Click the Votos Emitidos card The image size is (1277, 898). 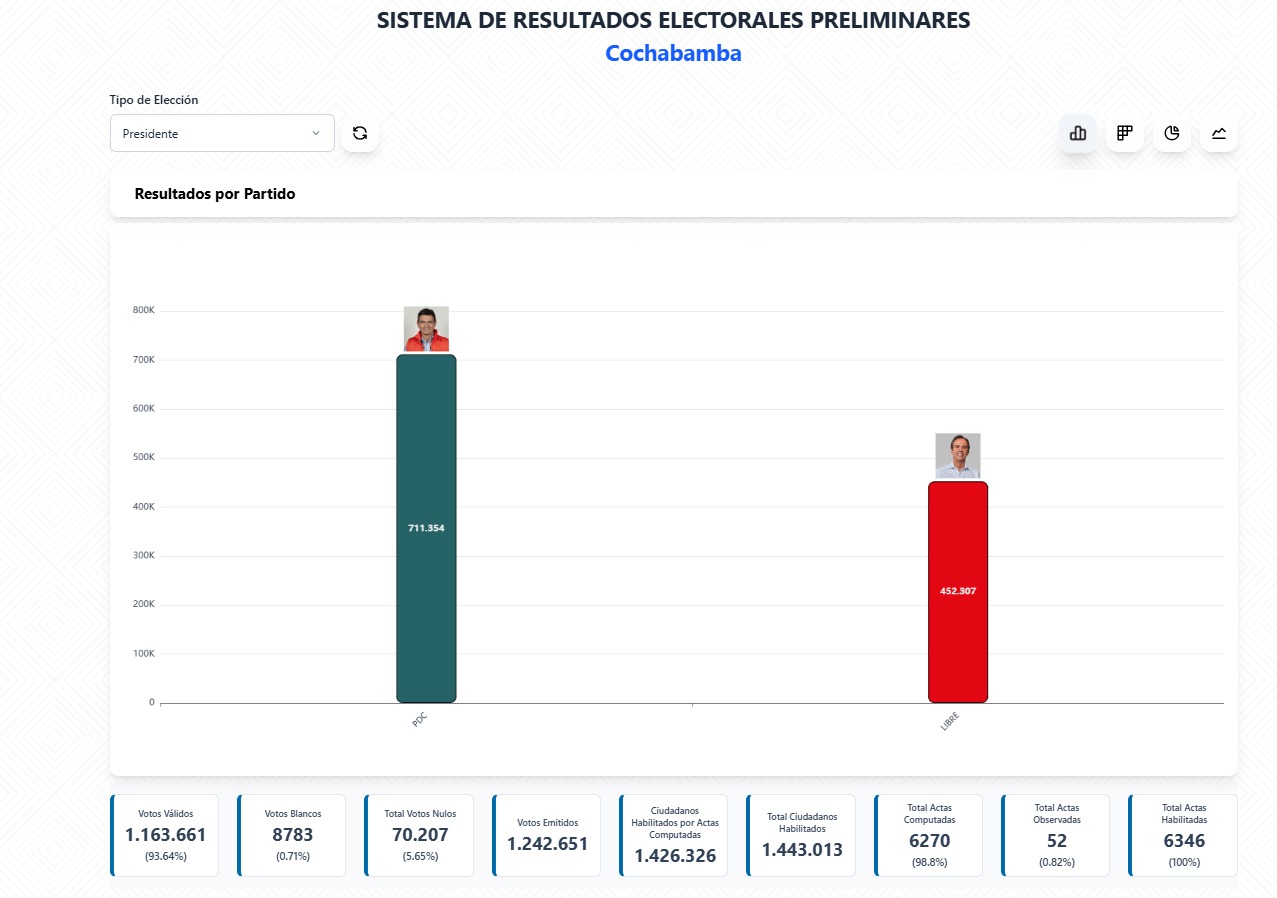(x=547, y=835)
